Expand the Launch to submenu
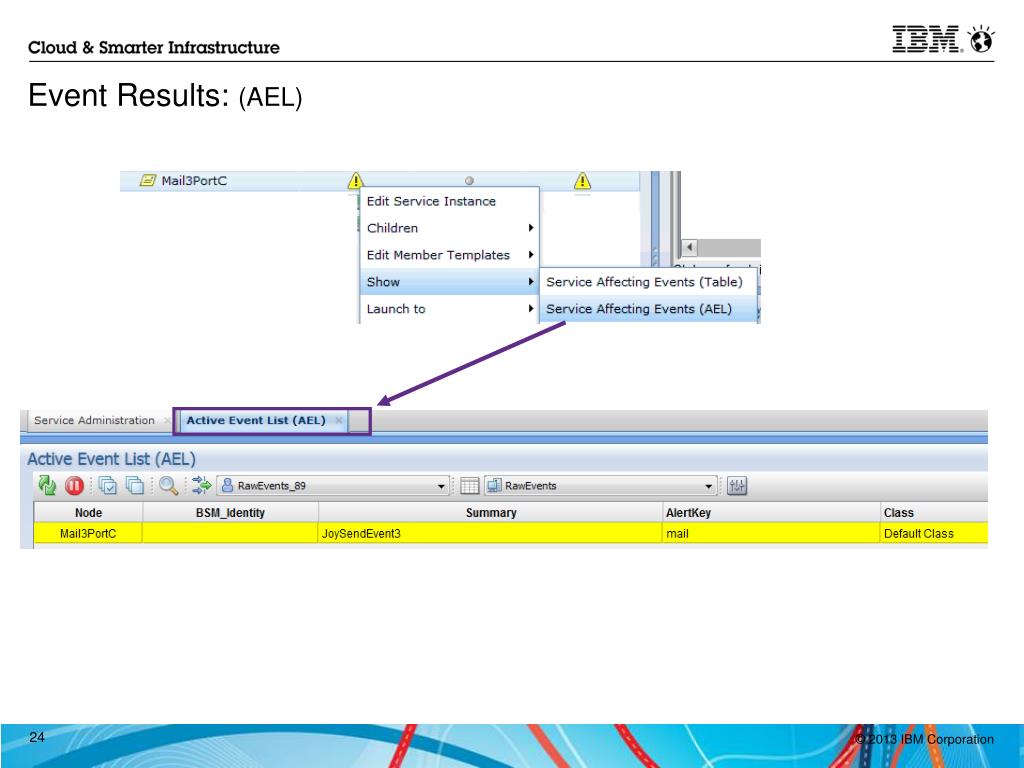The height and width of the screenshot is (768, 1024). pos(449,309)
